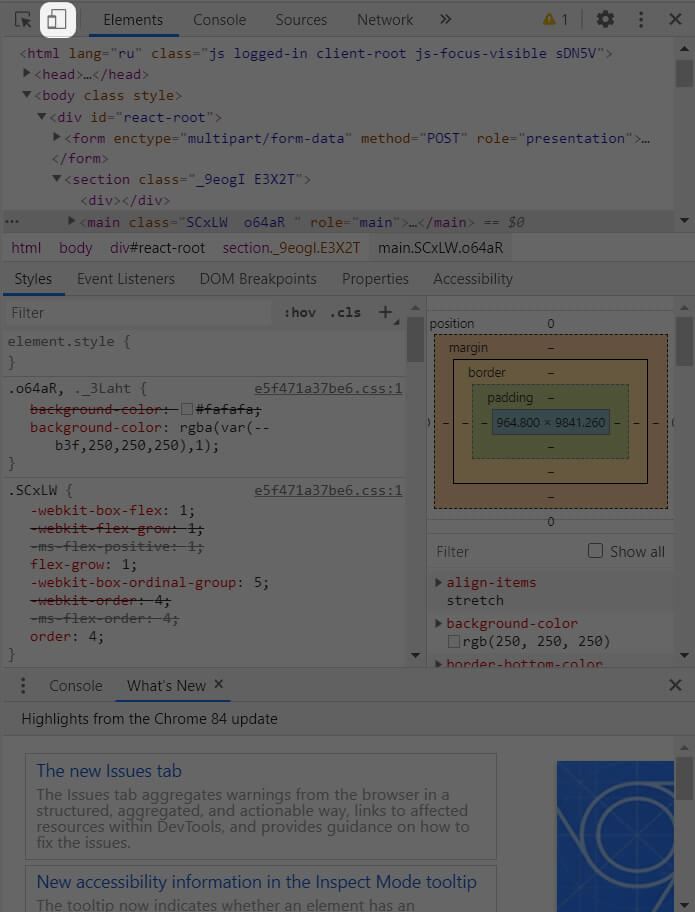Add new style rule plus icon
Image resolution: width=695 pixels, height=912 pixels.
point(385,312)
